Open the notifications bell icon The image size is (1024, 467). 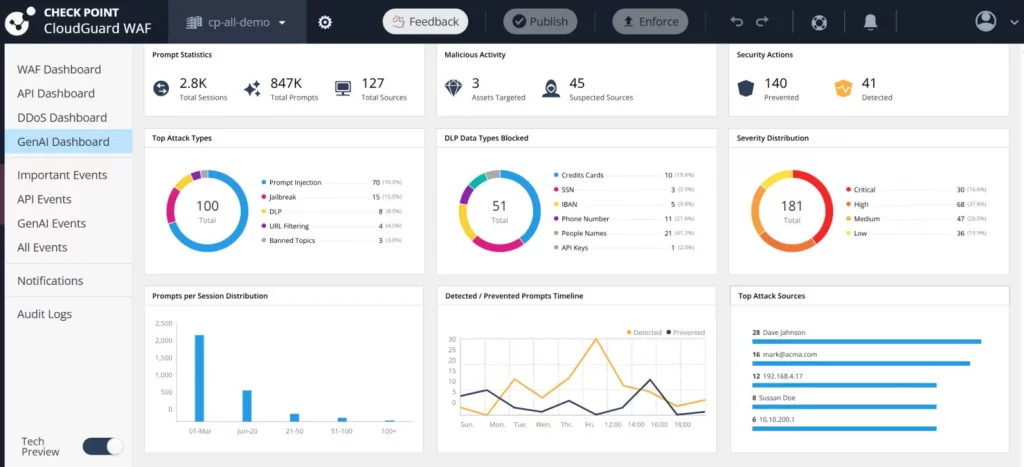pyautogui.click(x=870, y=21)
